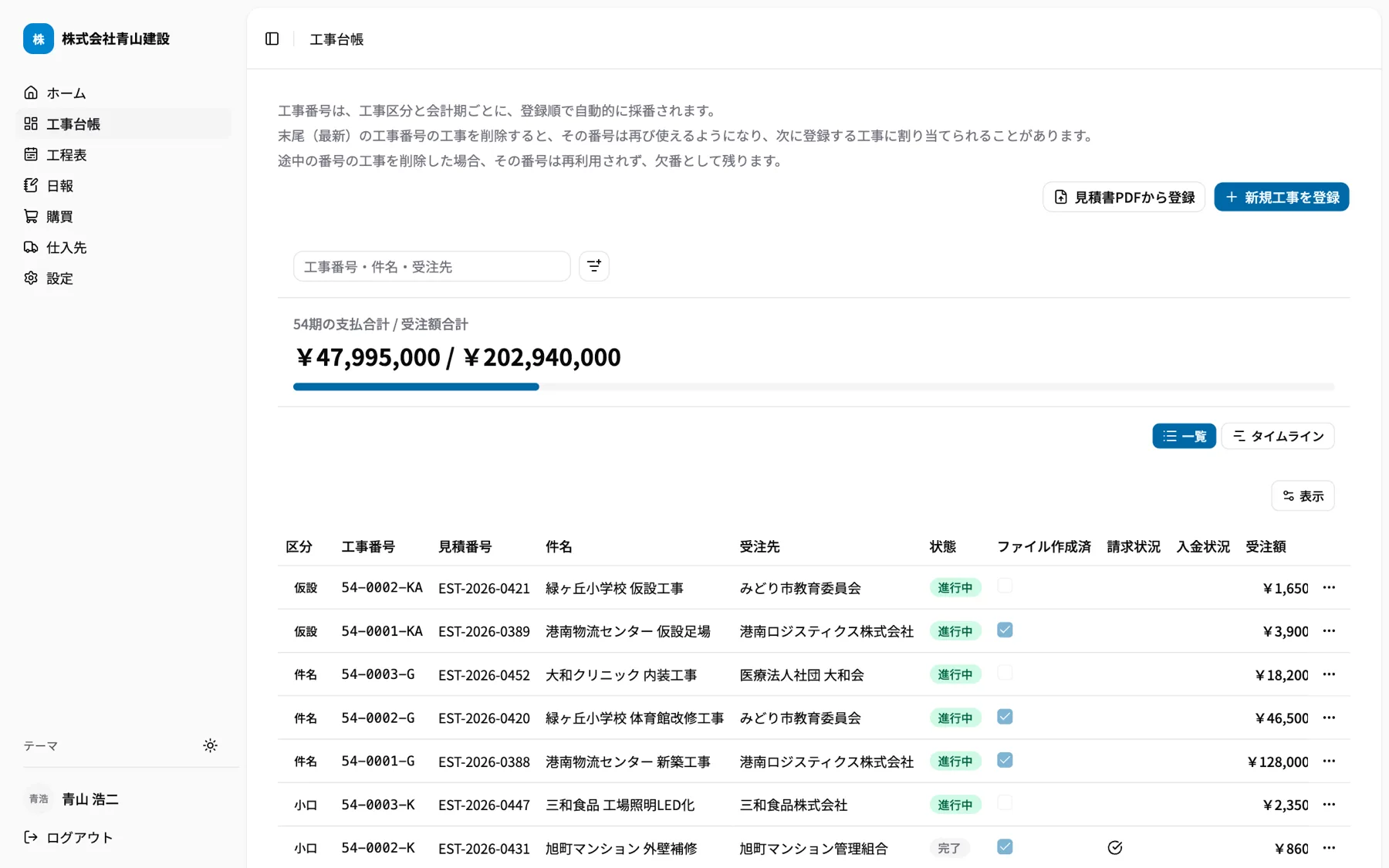The width and height of the screenshot is (1389, 868).
Task: Click 新規工事を登録 button
Action: (x=1281, y=197)
